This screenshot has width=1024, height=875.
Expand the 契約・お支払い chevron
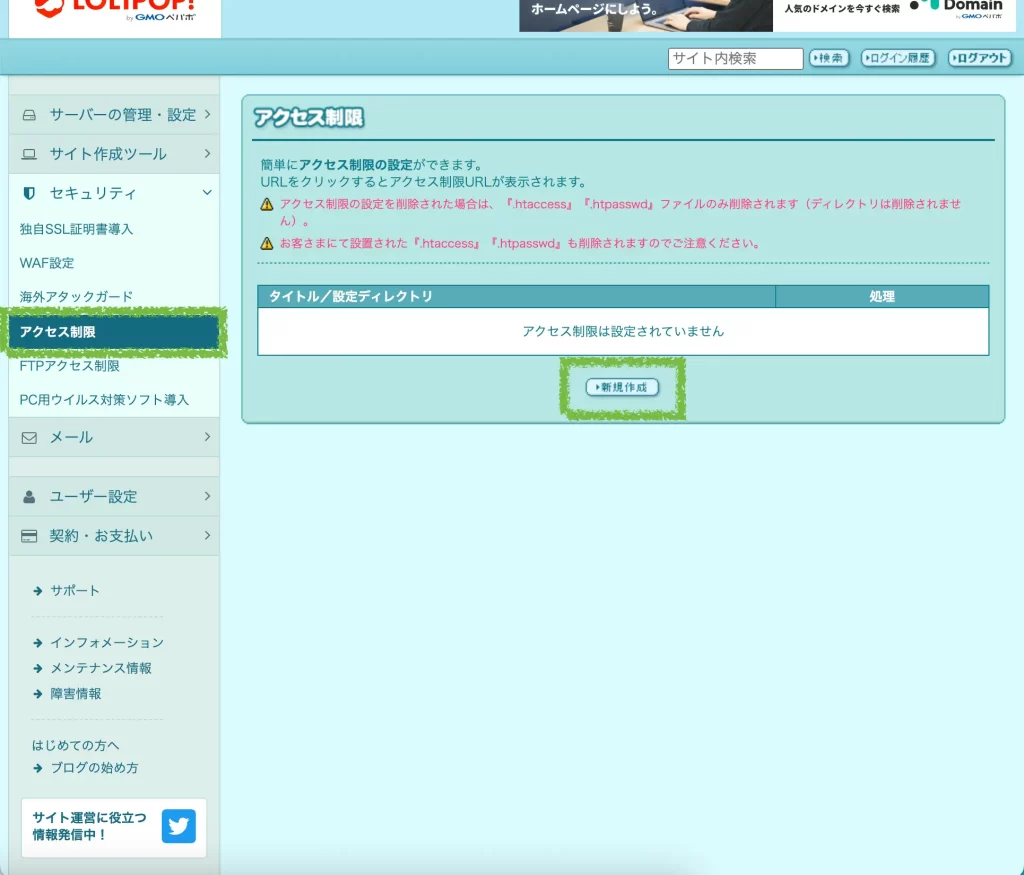(x=206, y=536)
